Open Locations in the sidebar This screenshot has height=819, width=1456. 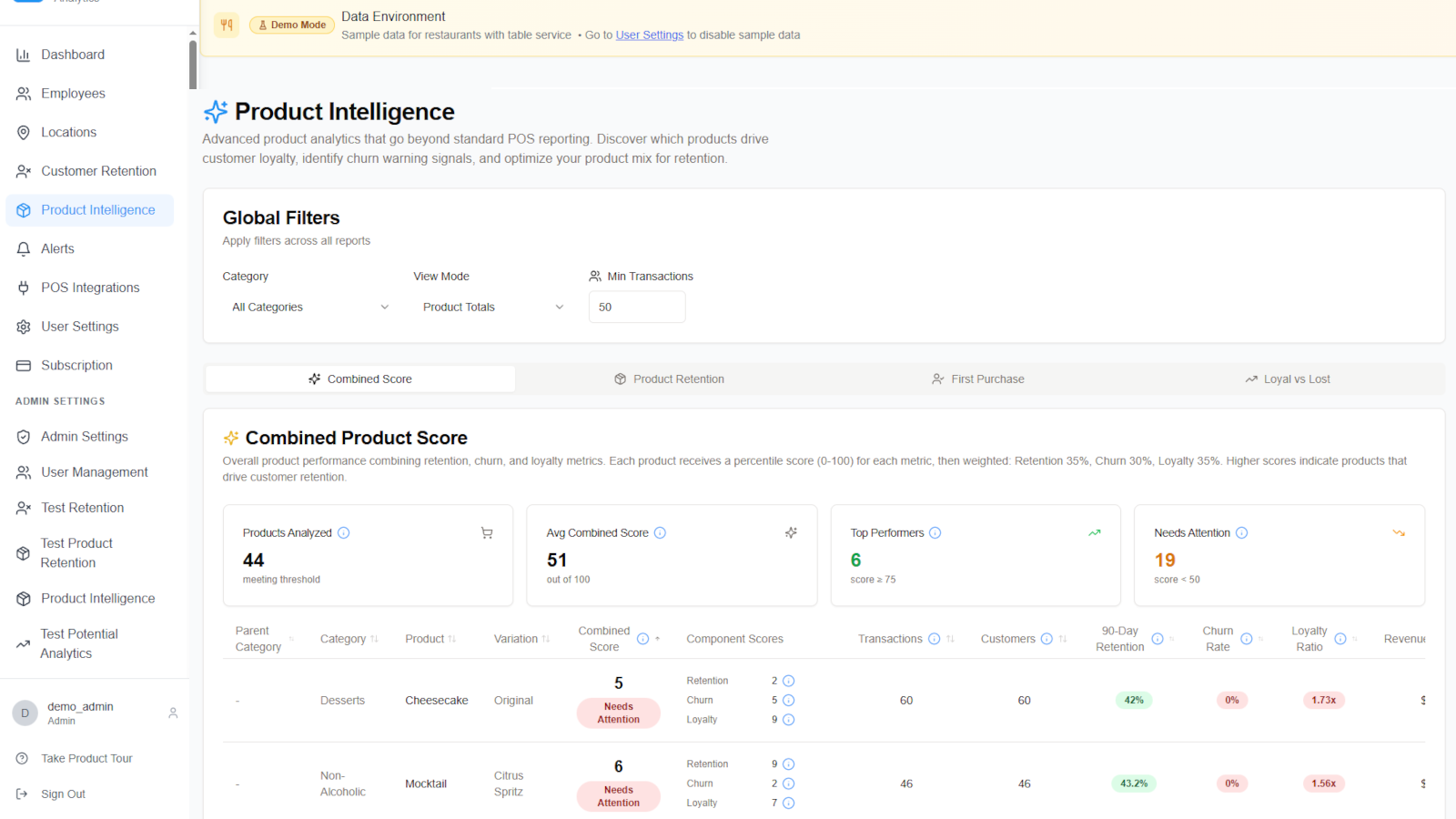pos(68,132)
